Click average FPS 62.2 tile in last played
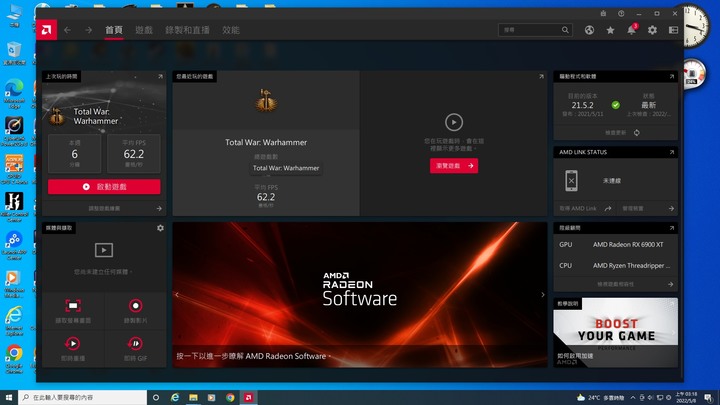The height and width of the screenshot is (405, 720). pos(134,153)
